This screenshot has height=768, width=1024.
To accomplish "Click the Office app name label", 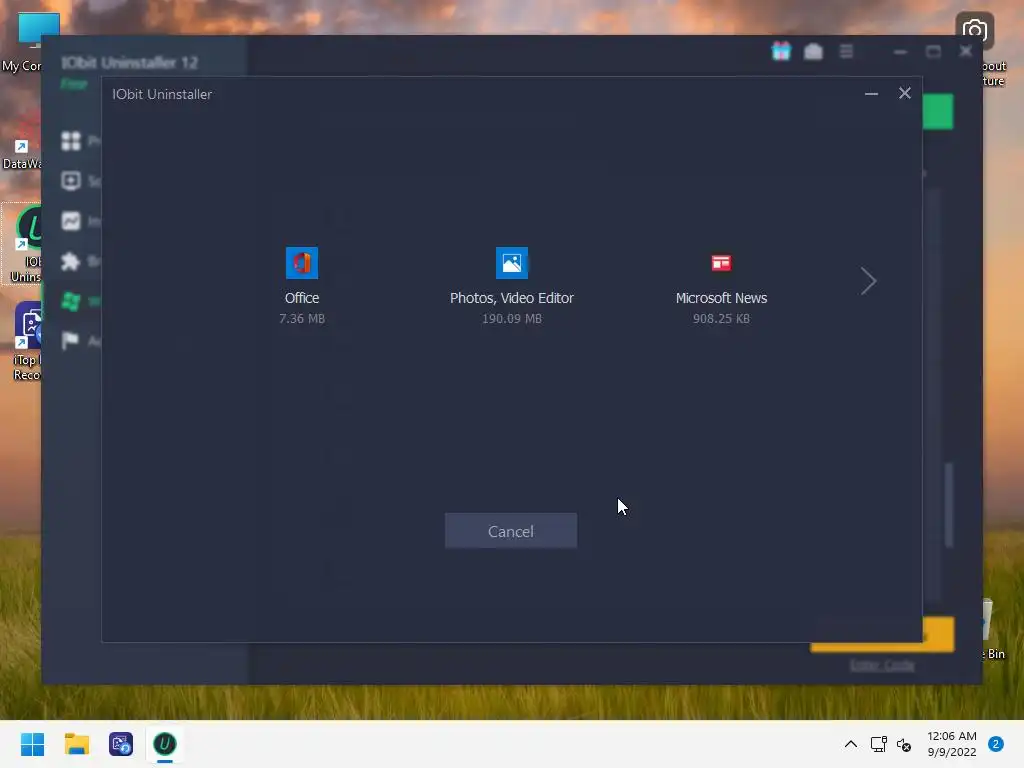I will (x=302, y=298).
